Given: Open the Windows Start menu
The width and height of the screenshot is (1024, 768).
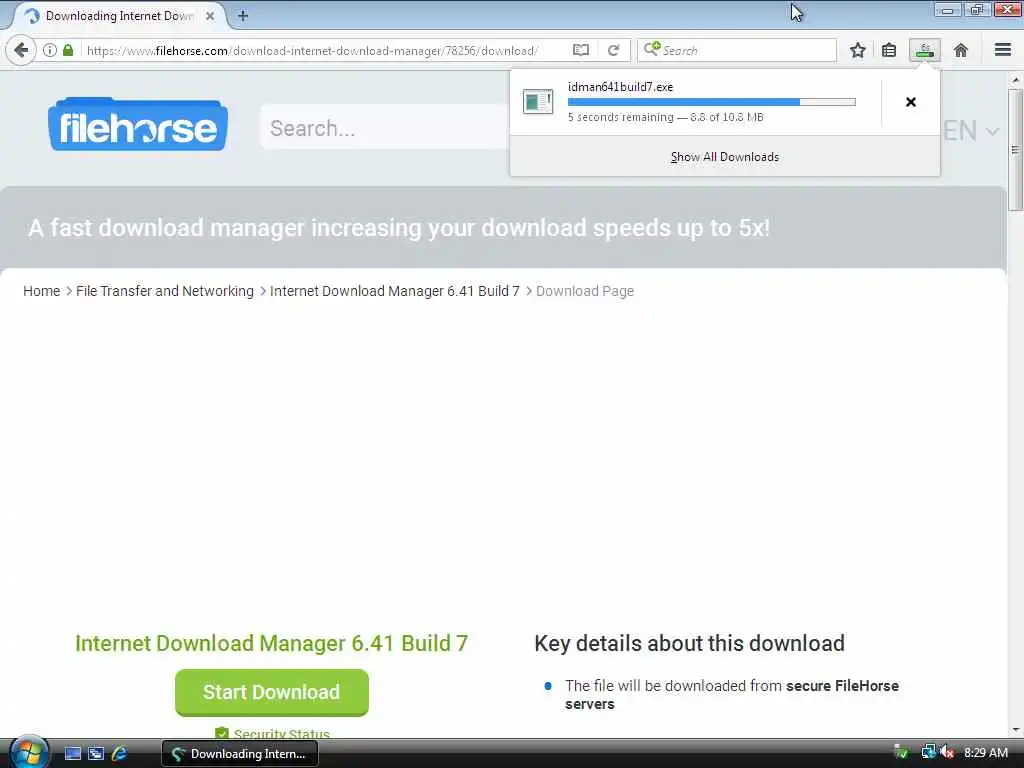Looking at the screenshot, I should [x=29, y=752].
